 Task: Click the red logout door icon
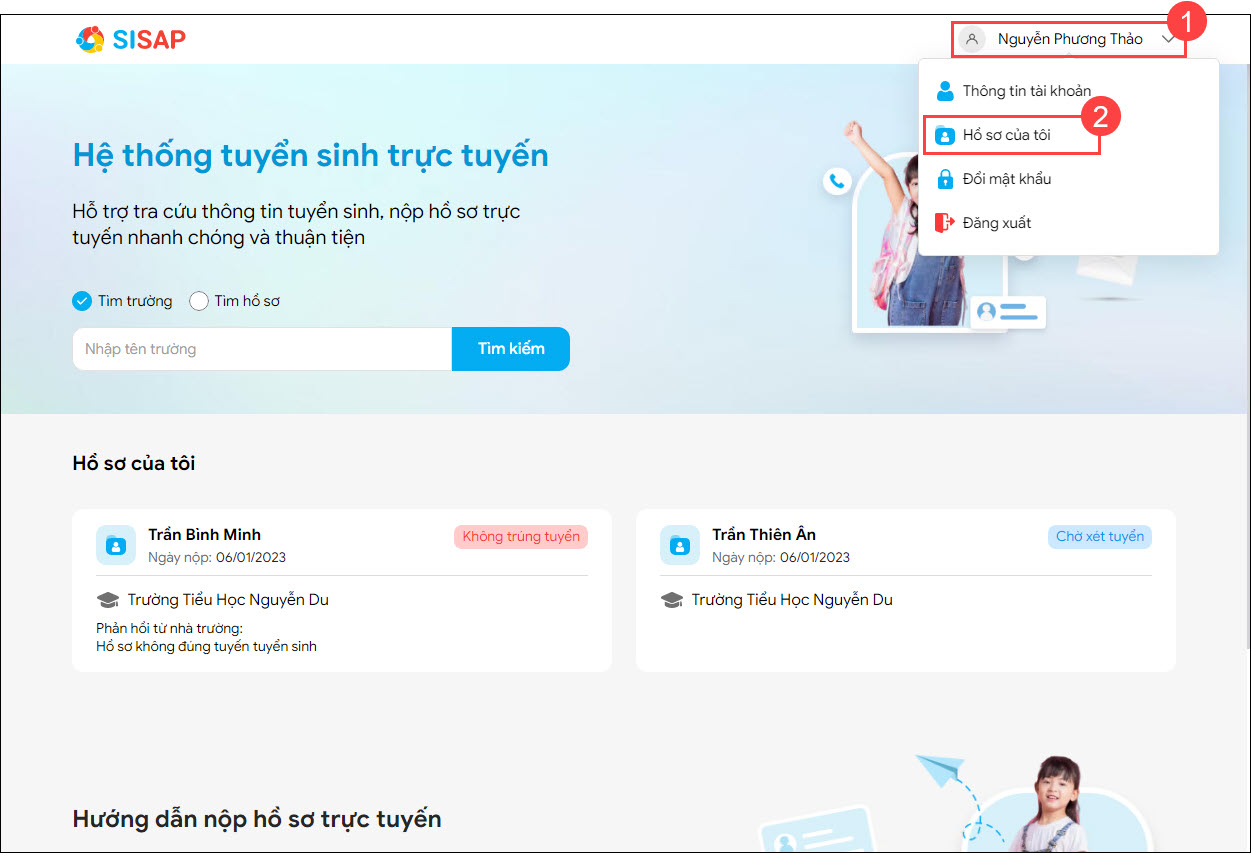tap(945, 223)
